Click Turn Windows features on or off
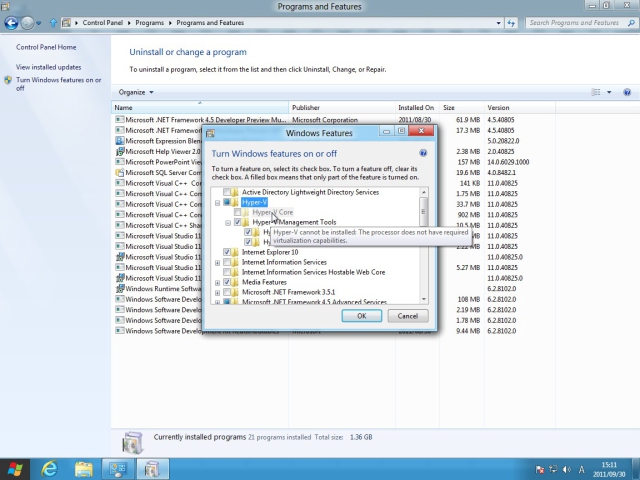This screenshot has width=640, height=480. coord(59,84)
